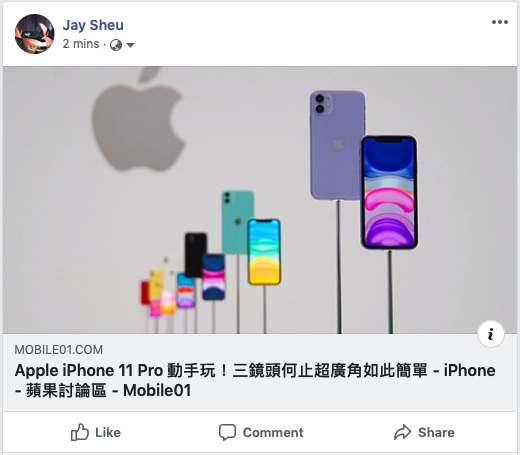Open the three-dot post options menu
The width and height of the screenshot is (520, 455).
tap(500, 22)
